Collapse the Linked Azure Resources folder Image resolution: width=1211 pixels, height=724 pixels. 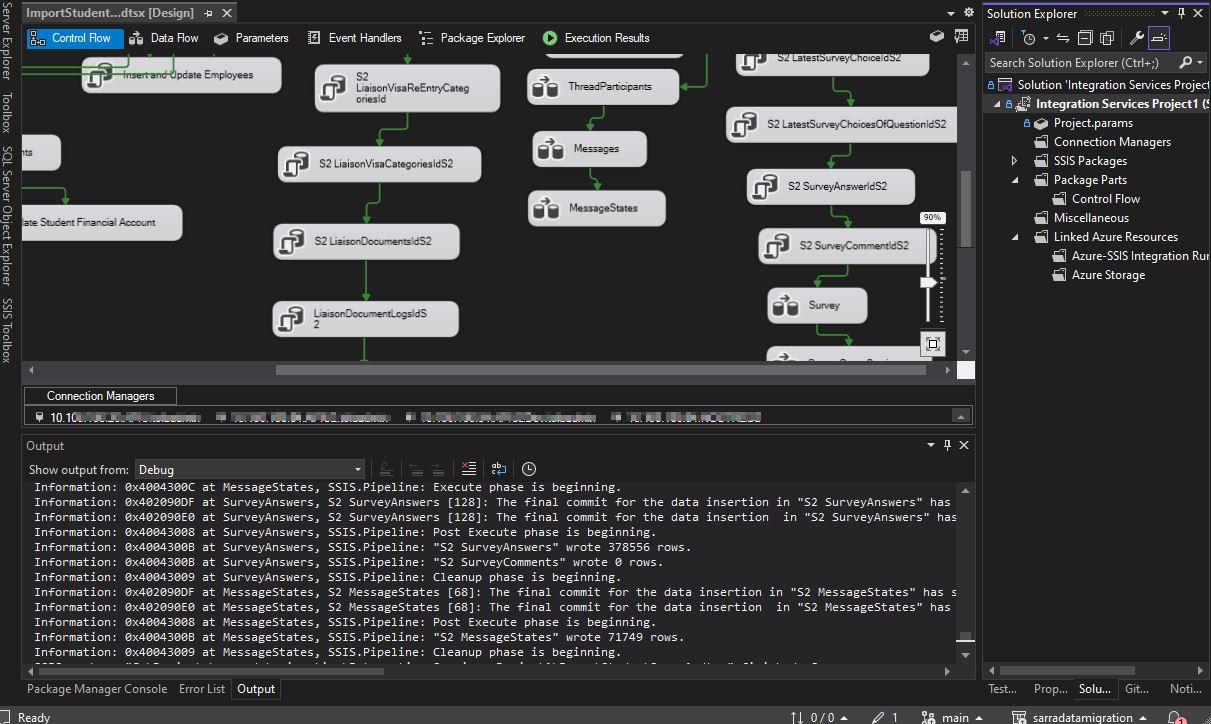(1014, 237)
